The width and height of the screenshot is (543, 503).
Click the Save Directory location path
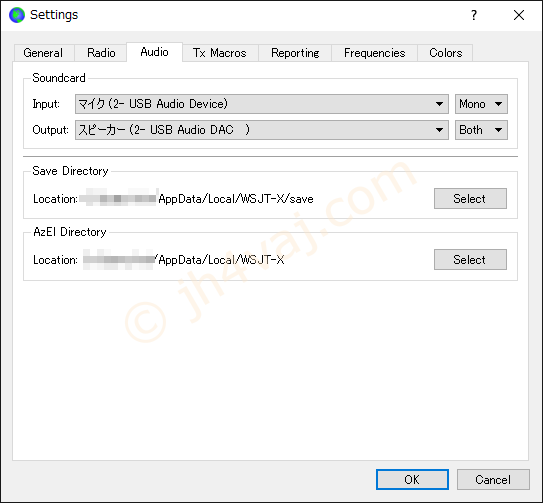click(196, 198)
